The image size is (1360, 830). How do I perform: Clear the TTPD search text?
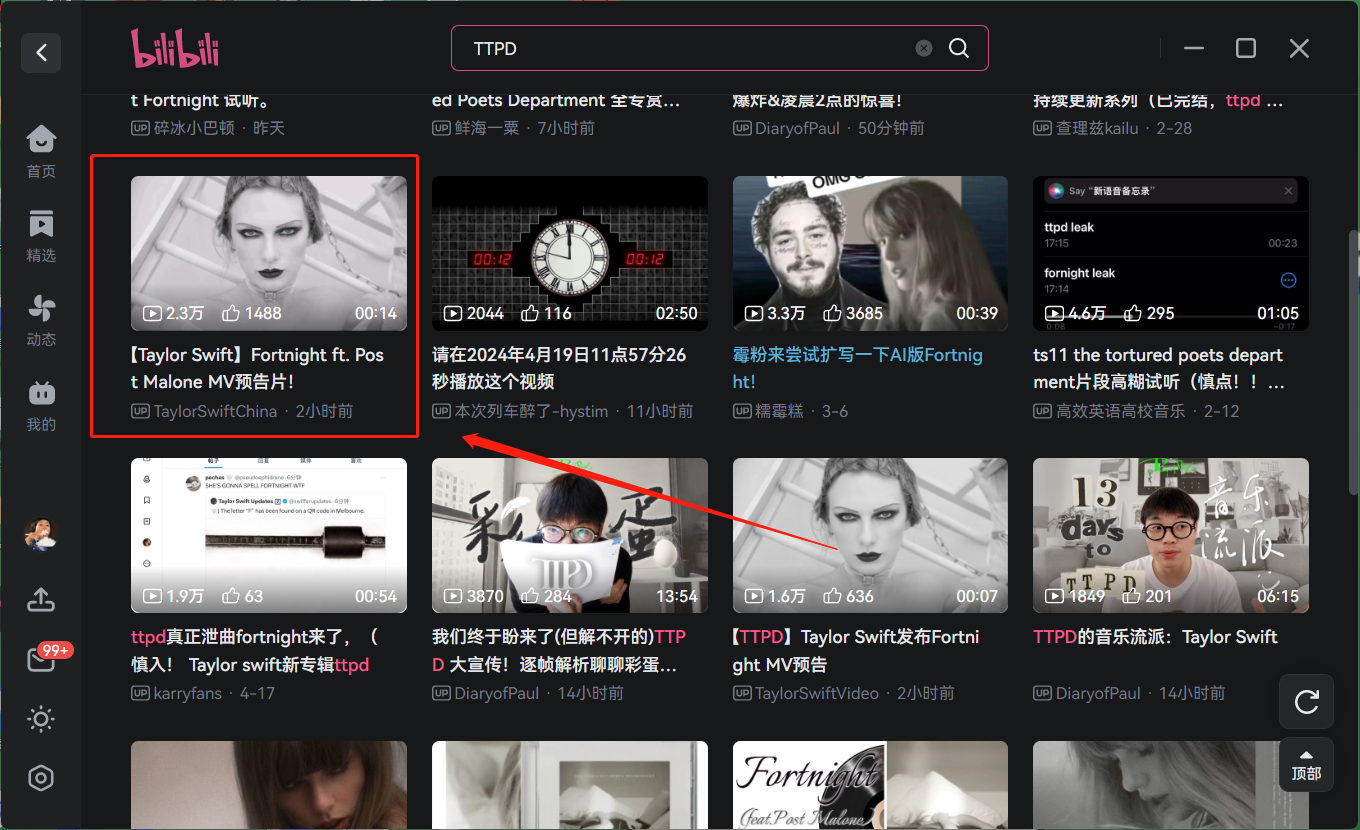[924, 48]
